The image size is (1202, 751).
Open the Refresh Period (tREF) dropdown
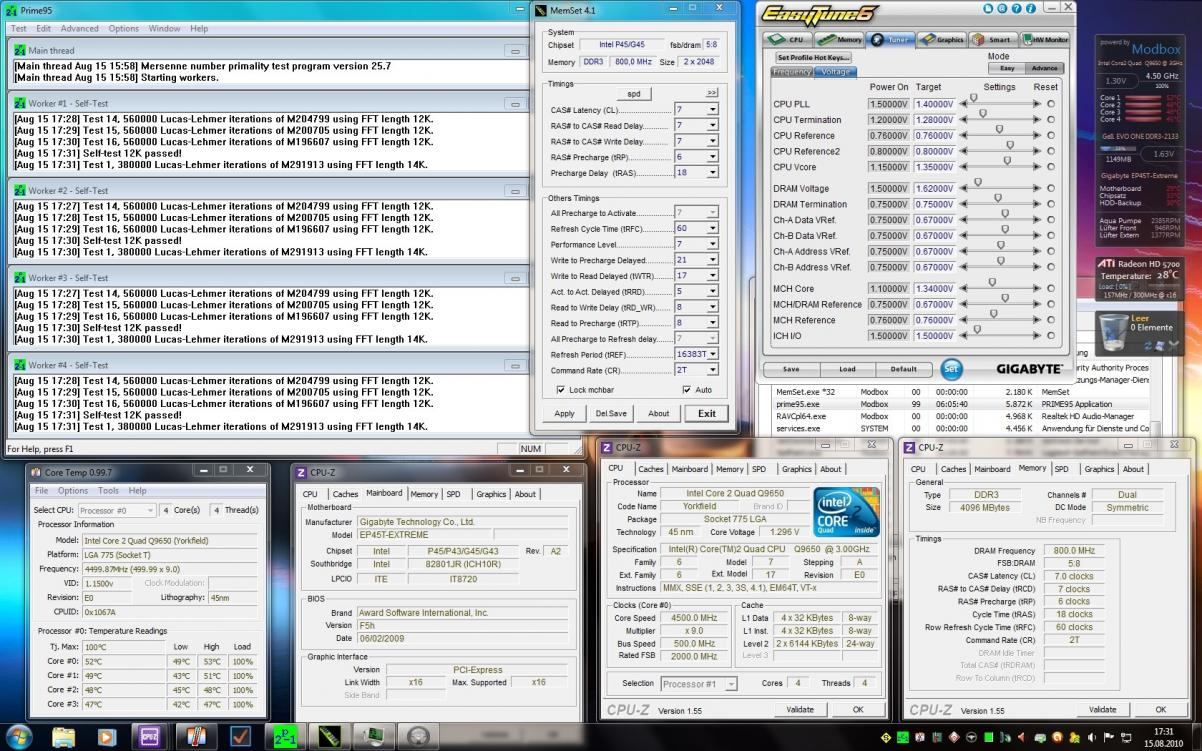712,354
